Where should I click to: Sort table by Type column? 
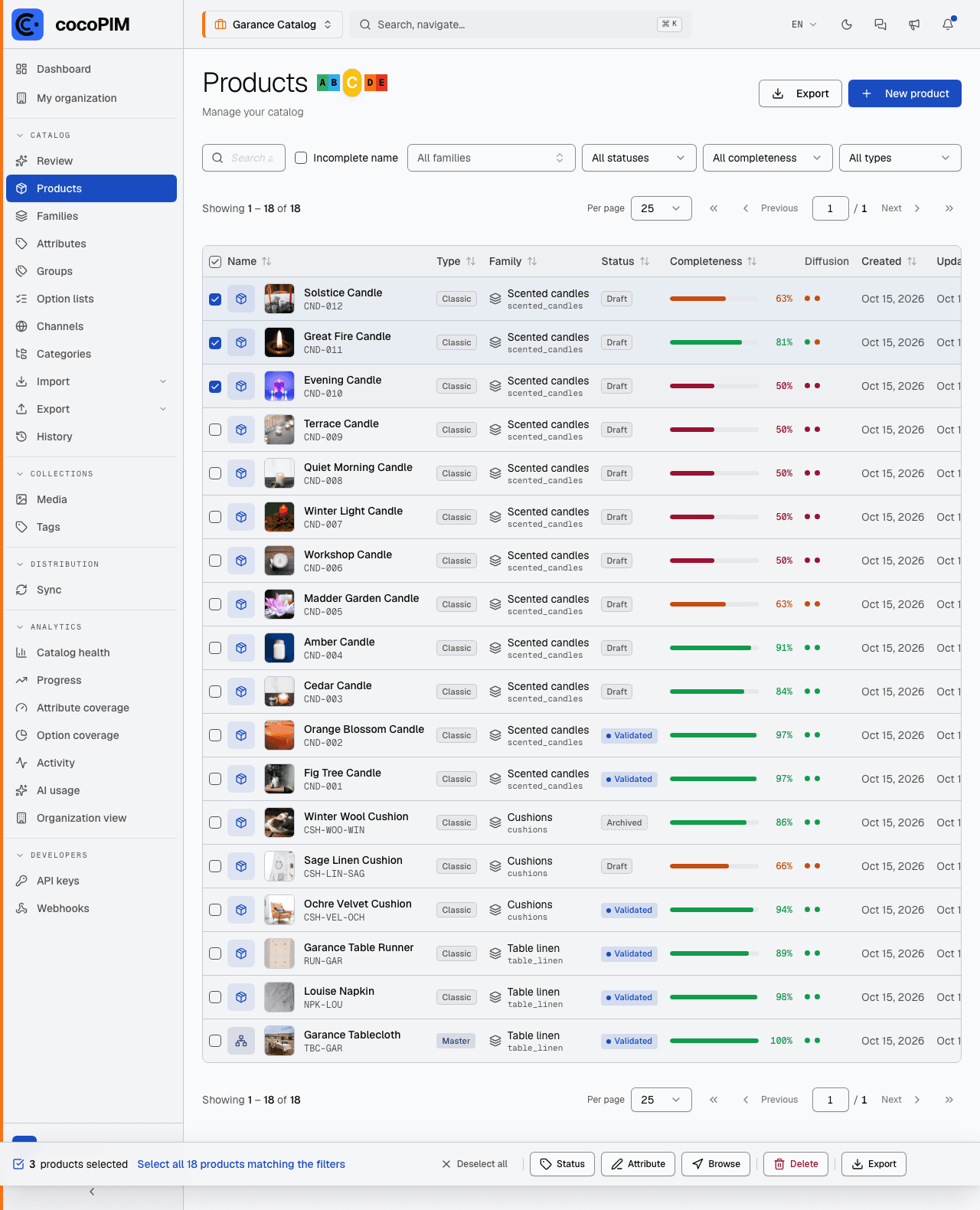click(456, 261)
